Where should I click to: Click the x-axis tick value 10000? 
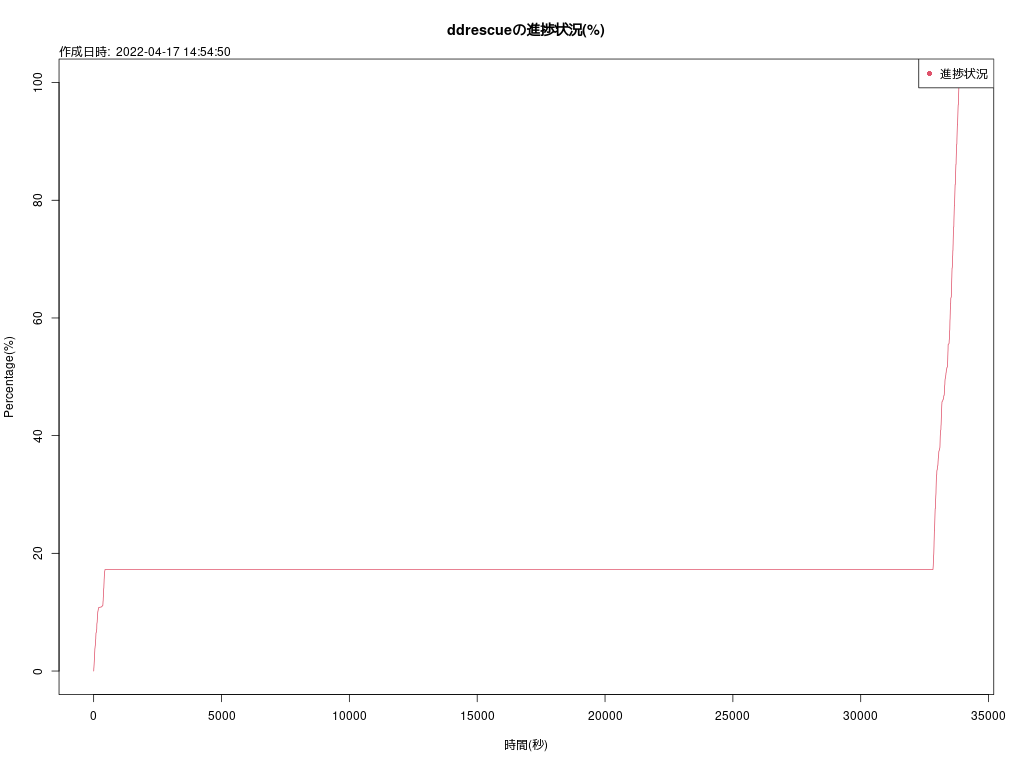coord(349,716)
